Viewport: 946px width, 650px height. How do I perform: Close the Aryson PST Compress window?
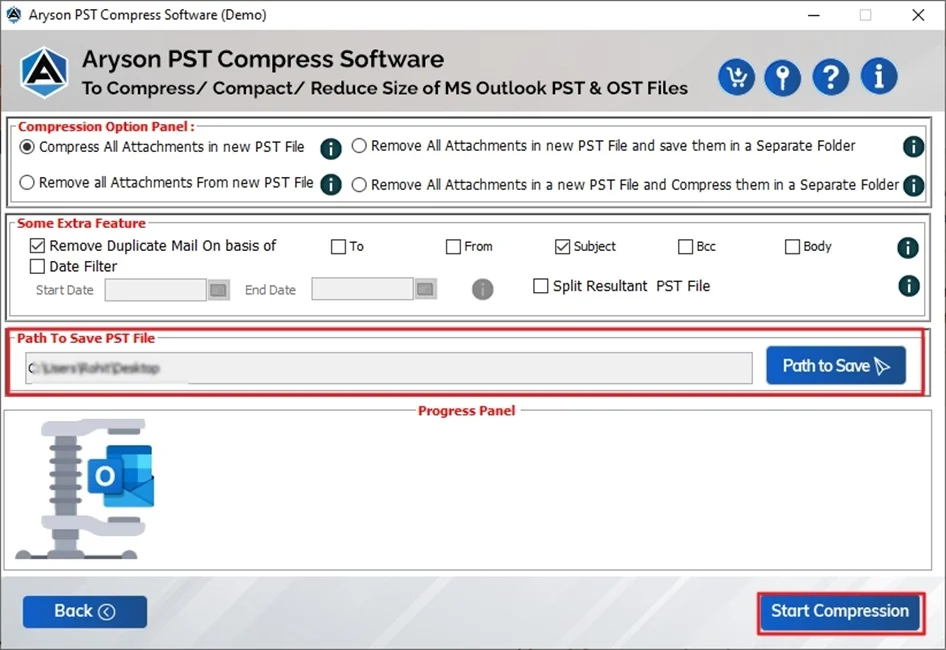[x=918, y=15]
